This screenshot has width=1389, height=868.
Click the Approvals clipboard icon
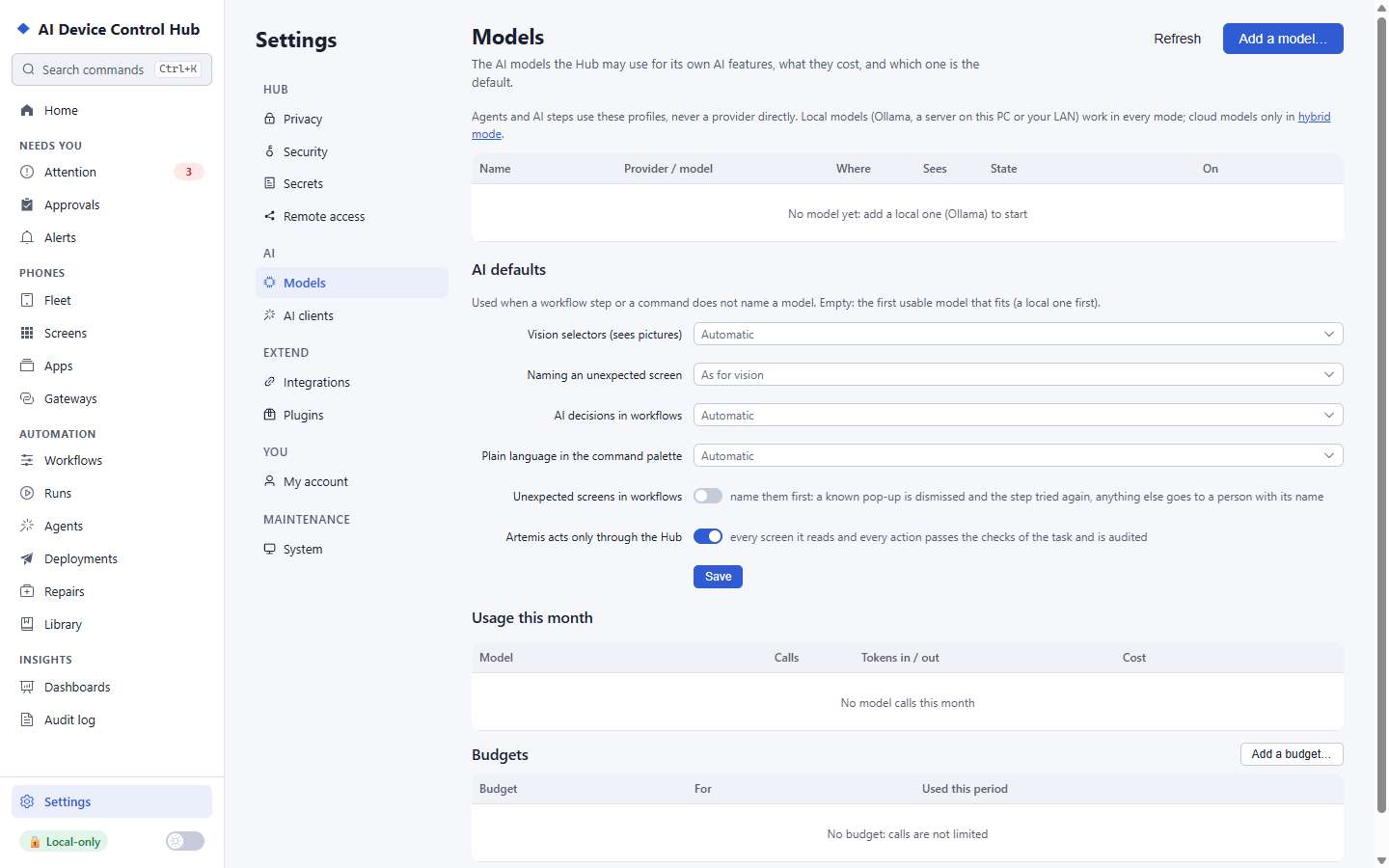(27, 205)
